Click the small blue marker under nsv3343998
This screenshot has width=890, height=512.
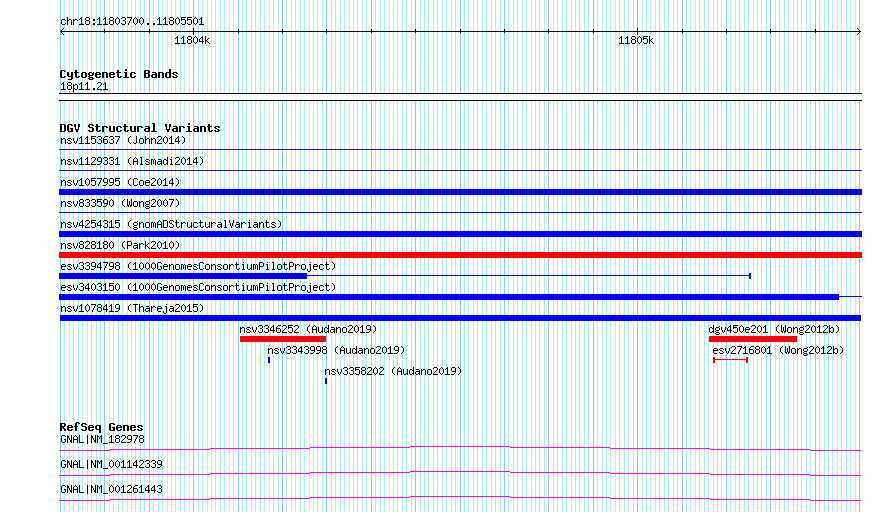point(269,360)
